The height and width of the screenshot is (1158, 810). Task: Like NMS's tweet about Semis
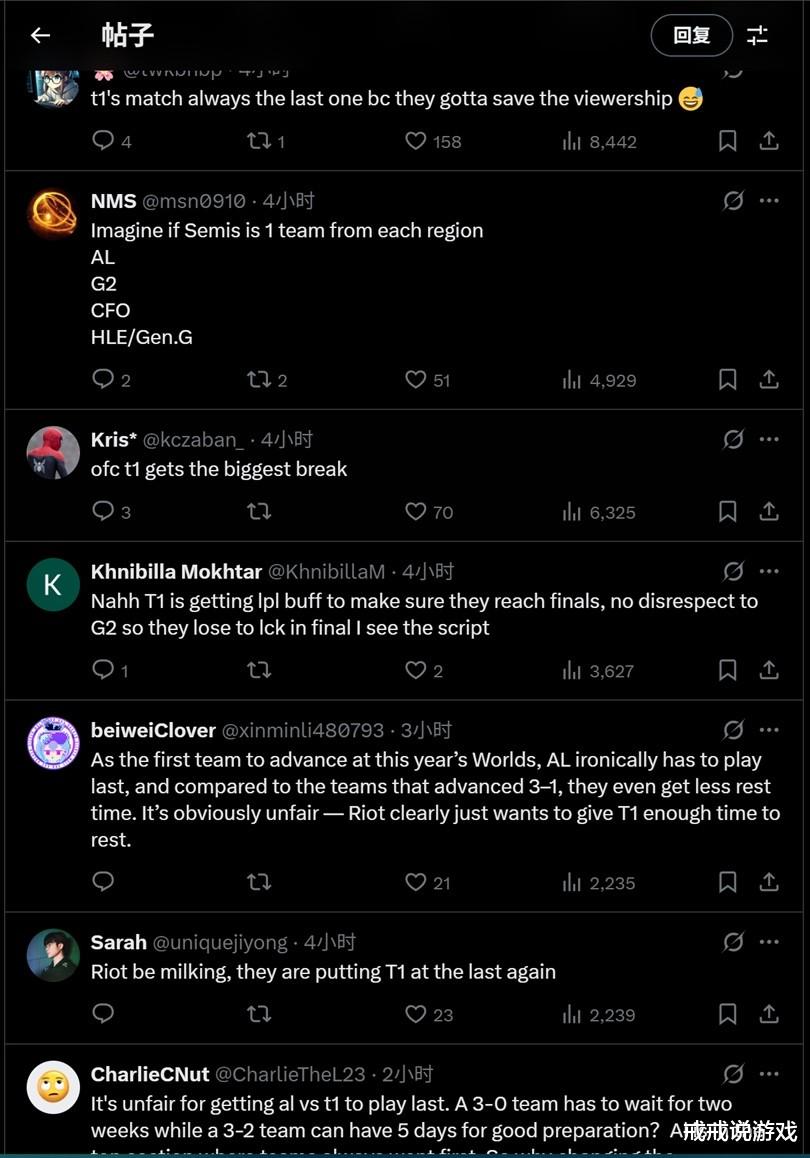click(x=416, y=380)
